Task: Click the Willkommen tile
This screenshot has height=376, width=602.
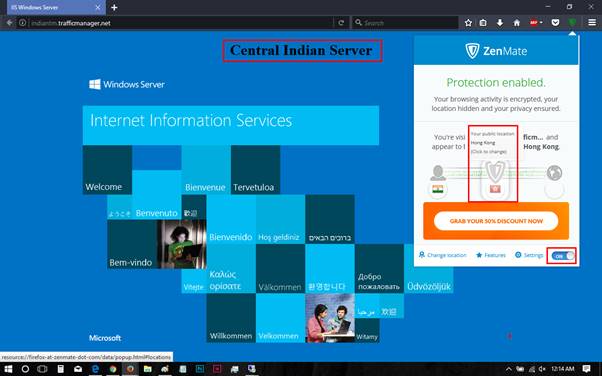Action: [231, 318]
